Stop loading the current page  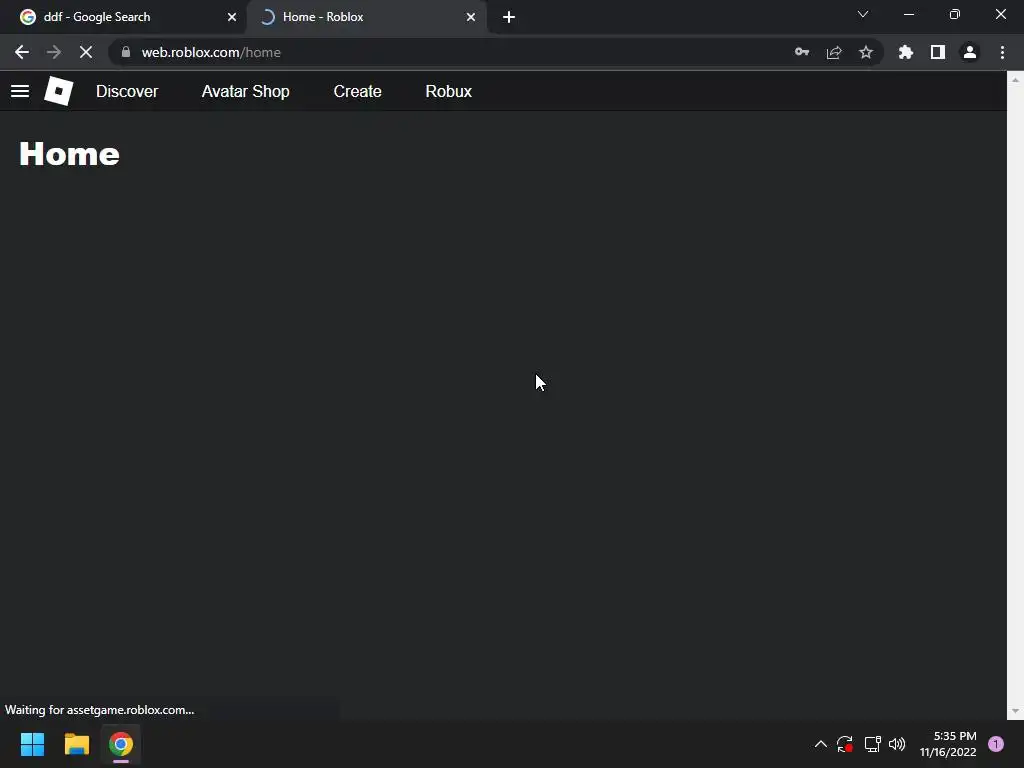click(86, 52)
